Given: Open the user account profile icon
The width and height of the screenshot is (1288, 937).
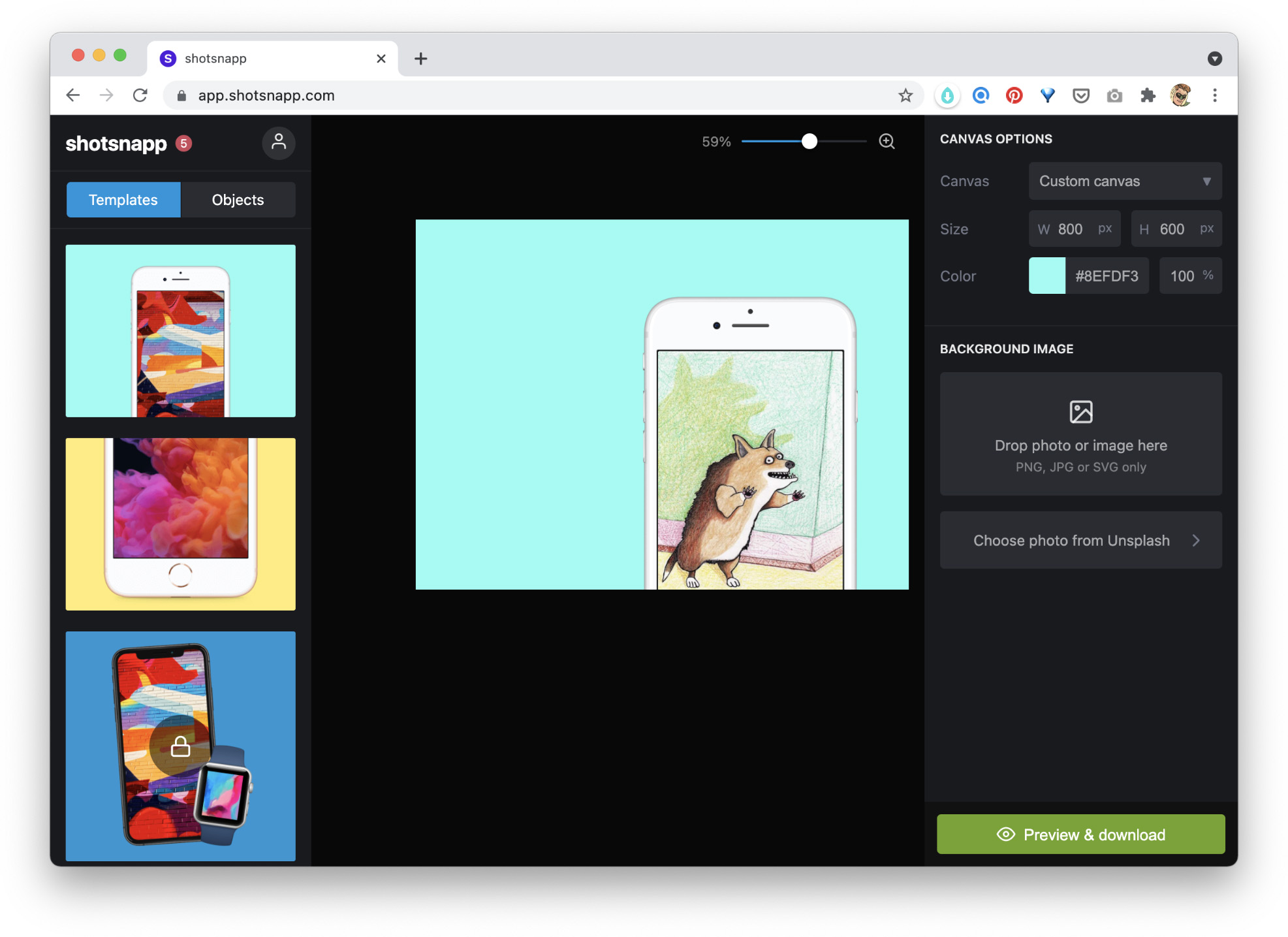Looking at the screenshot, I should coord(279,142).
